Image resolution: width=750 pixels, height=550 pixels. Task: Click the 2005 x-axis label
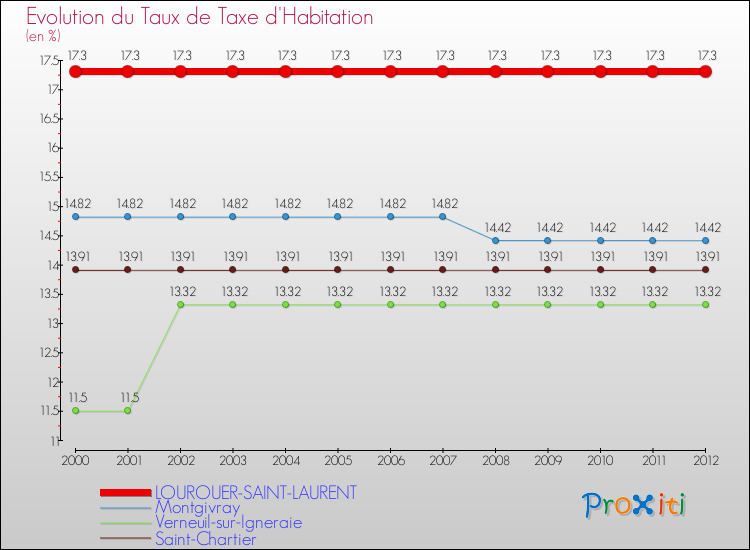tap(338, 460)
